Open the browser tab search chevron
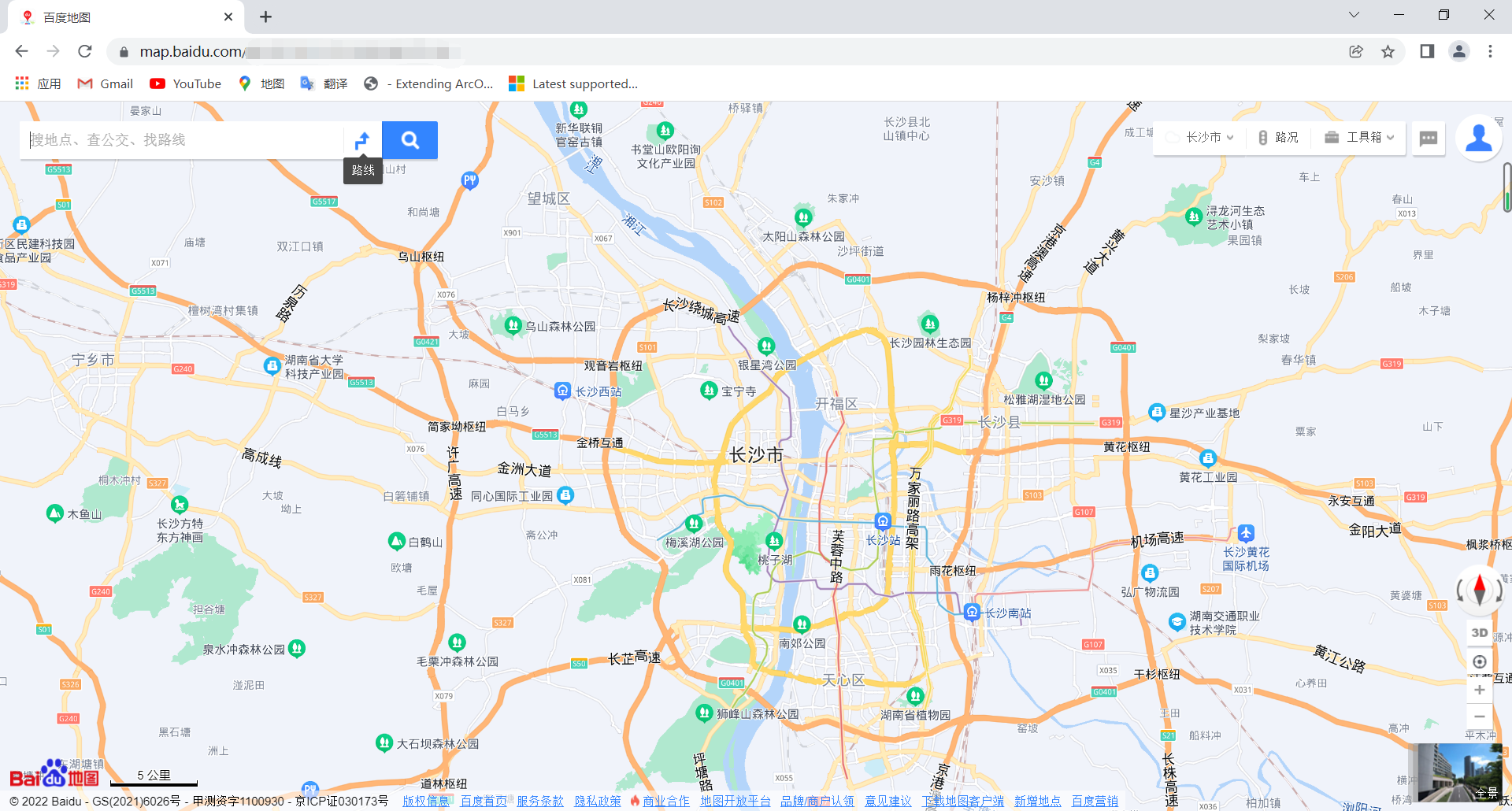Viewport: 1512px width, 811px height. coord(1354,14)
